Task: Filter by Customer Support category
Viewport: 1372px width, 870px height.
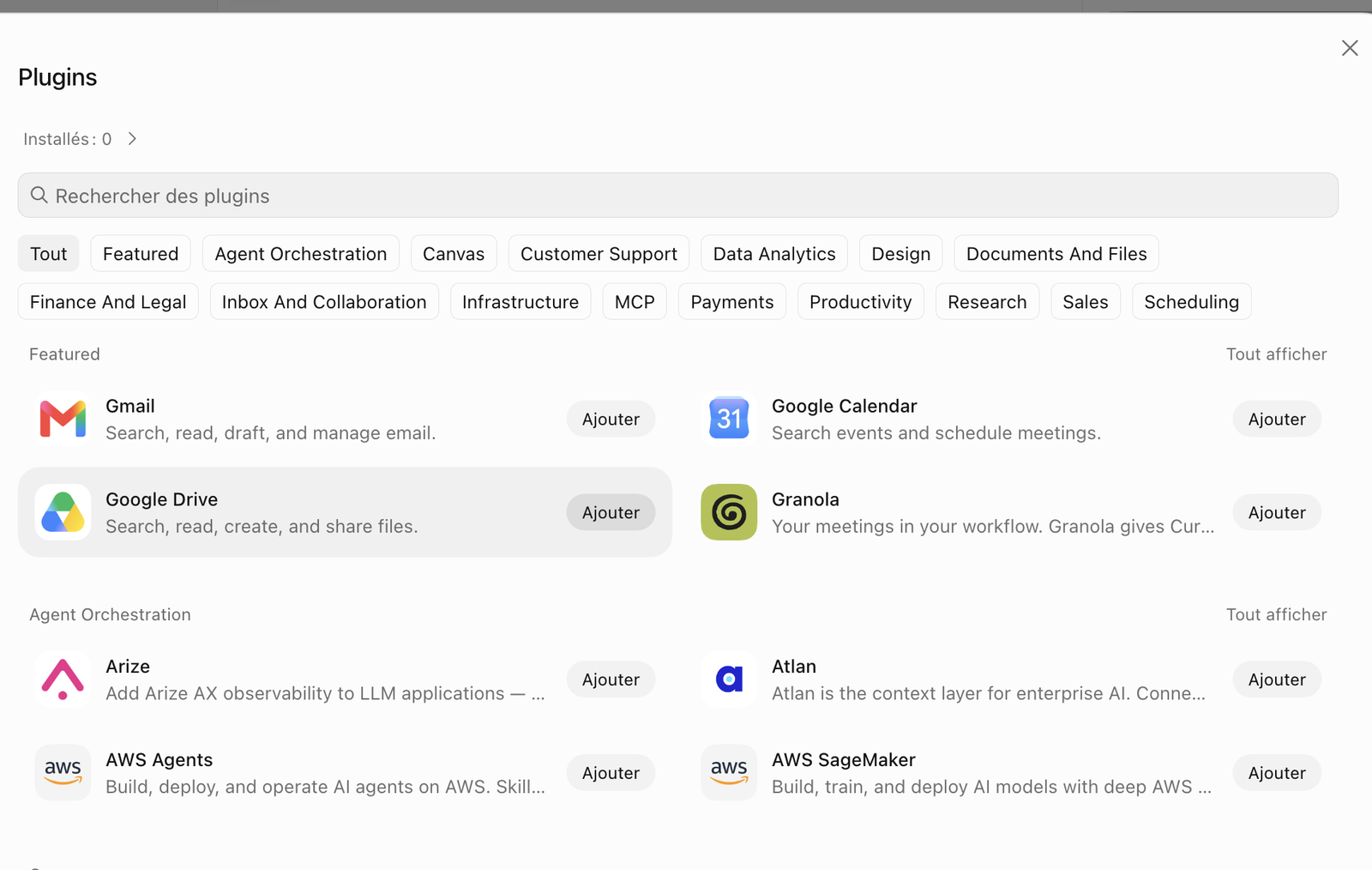Action: tap(599, 254)
